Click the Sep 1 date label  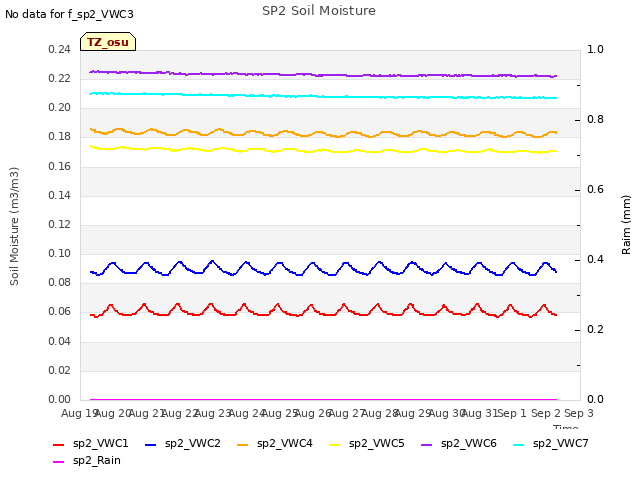512,414
